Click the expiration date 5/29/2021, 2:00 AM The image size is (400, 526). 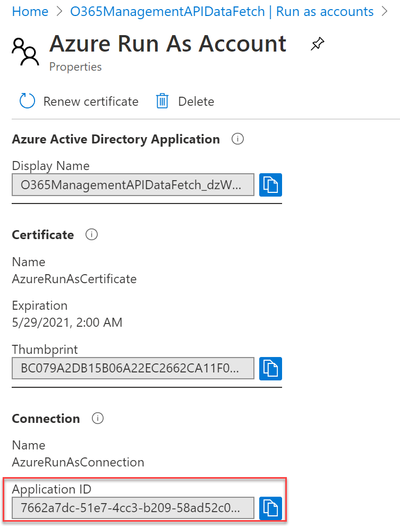(x=67, y=322)
